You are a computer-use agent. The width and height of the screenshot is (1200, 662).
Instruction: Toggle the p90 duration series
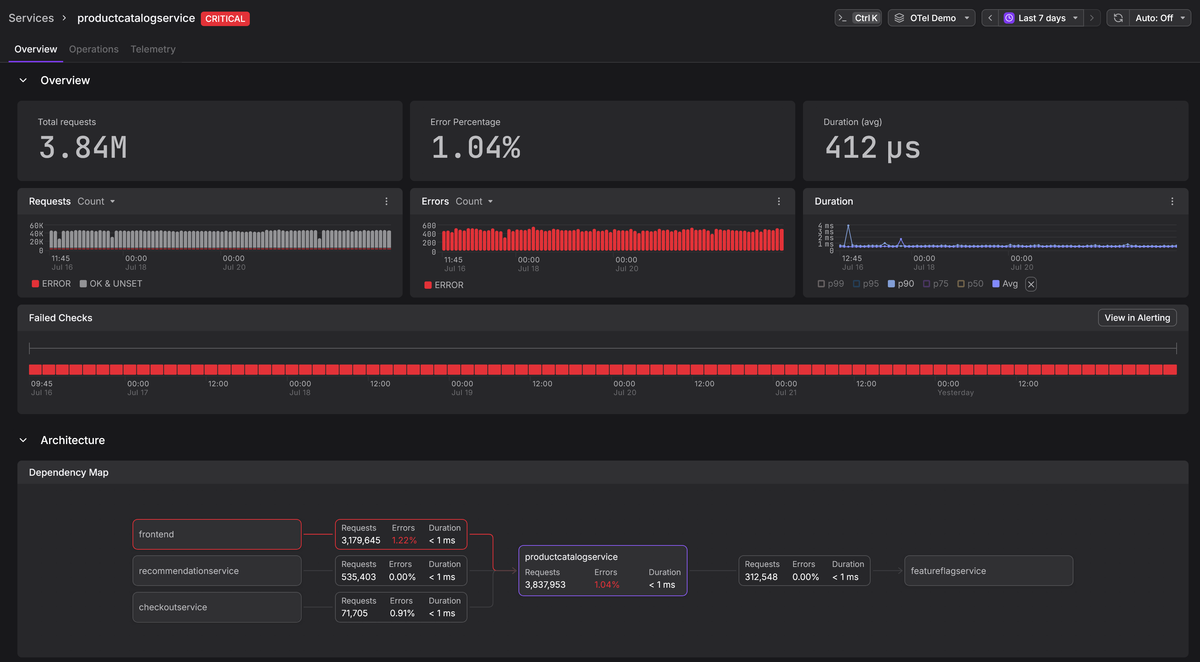pos(900,284)
